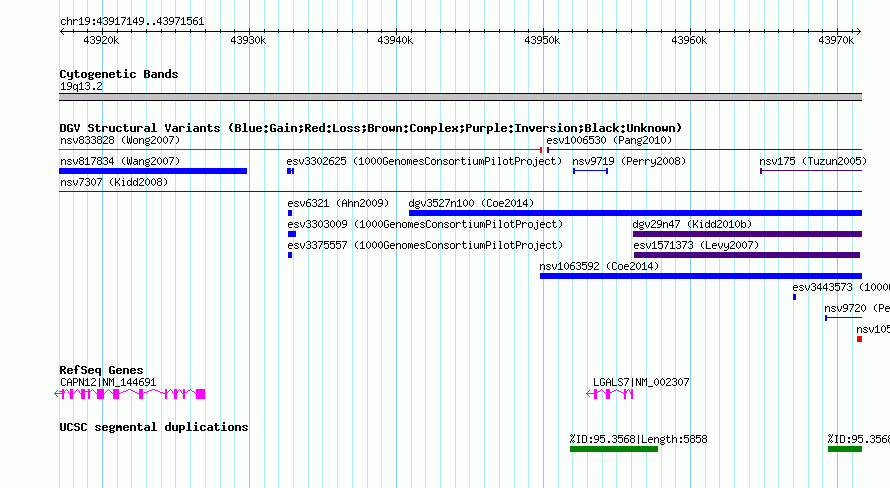Image resolution: width=890 pixels, height=488 pixels.
Task: Click the 43930k ruler tick label
Action: (248, 40)
